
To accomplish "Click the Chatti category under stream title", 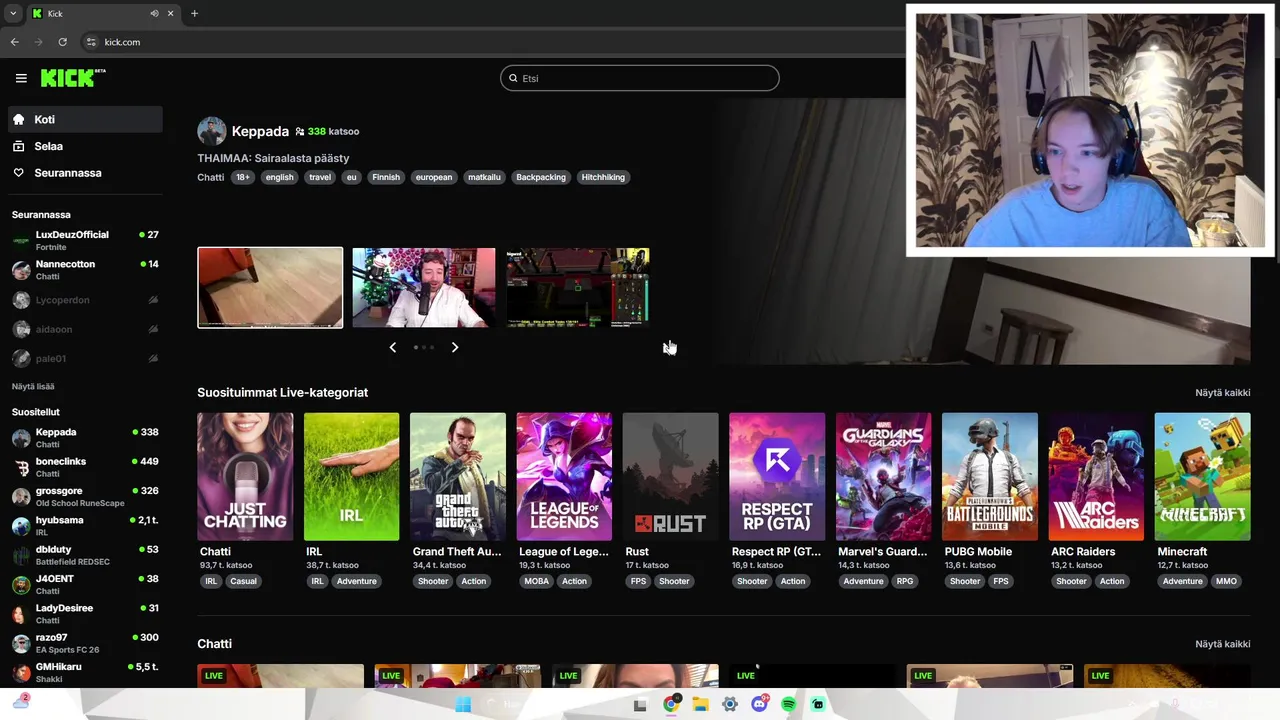I will [210, 177].
